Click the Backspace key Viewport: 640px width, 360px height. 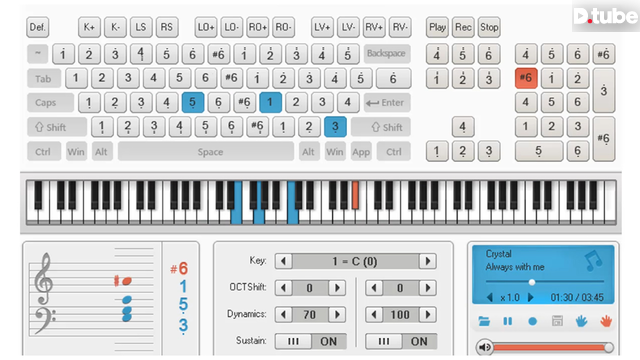point(387,53)
